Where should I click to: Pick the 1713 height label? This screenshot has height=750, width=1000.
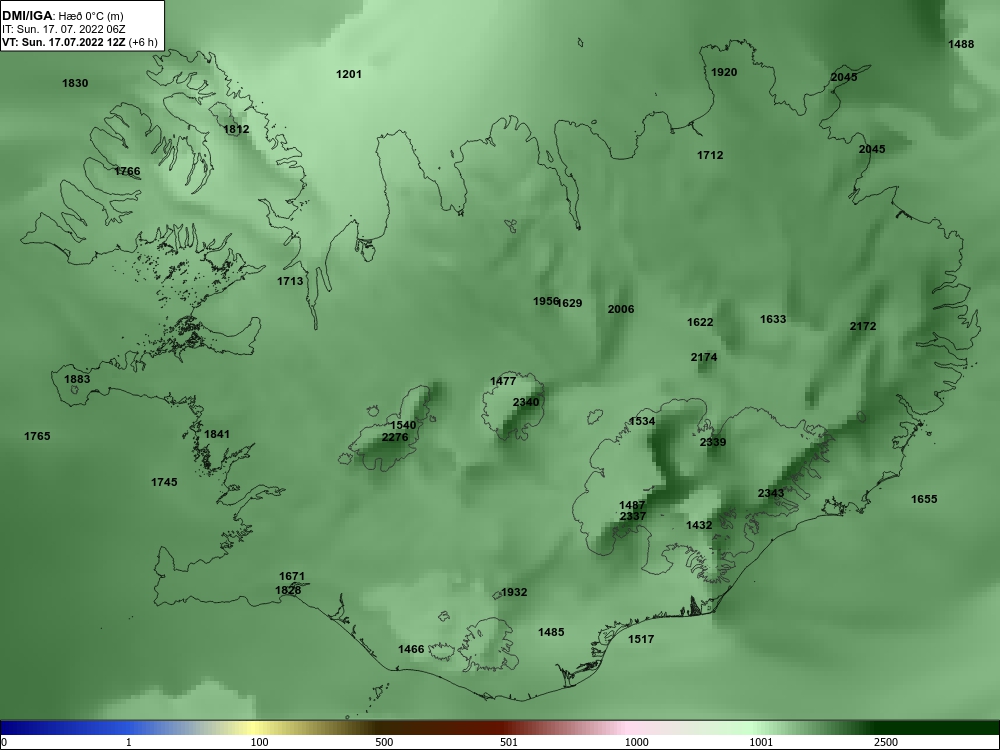click(290, 281)
